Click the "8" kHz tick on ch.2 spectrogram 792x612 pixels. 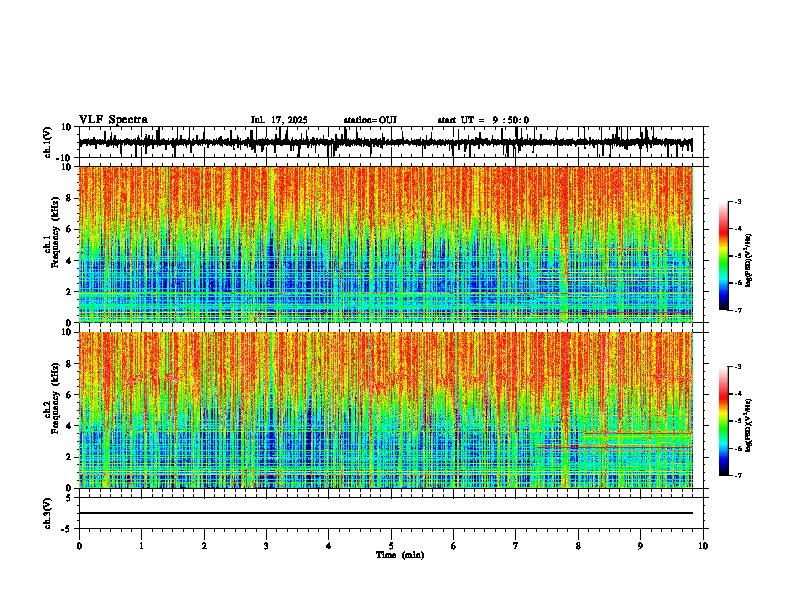(x=70, y=364)
